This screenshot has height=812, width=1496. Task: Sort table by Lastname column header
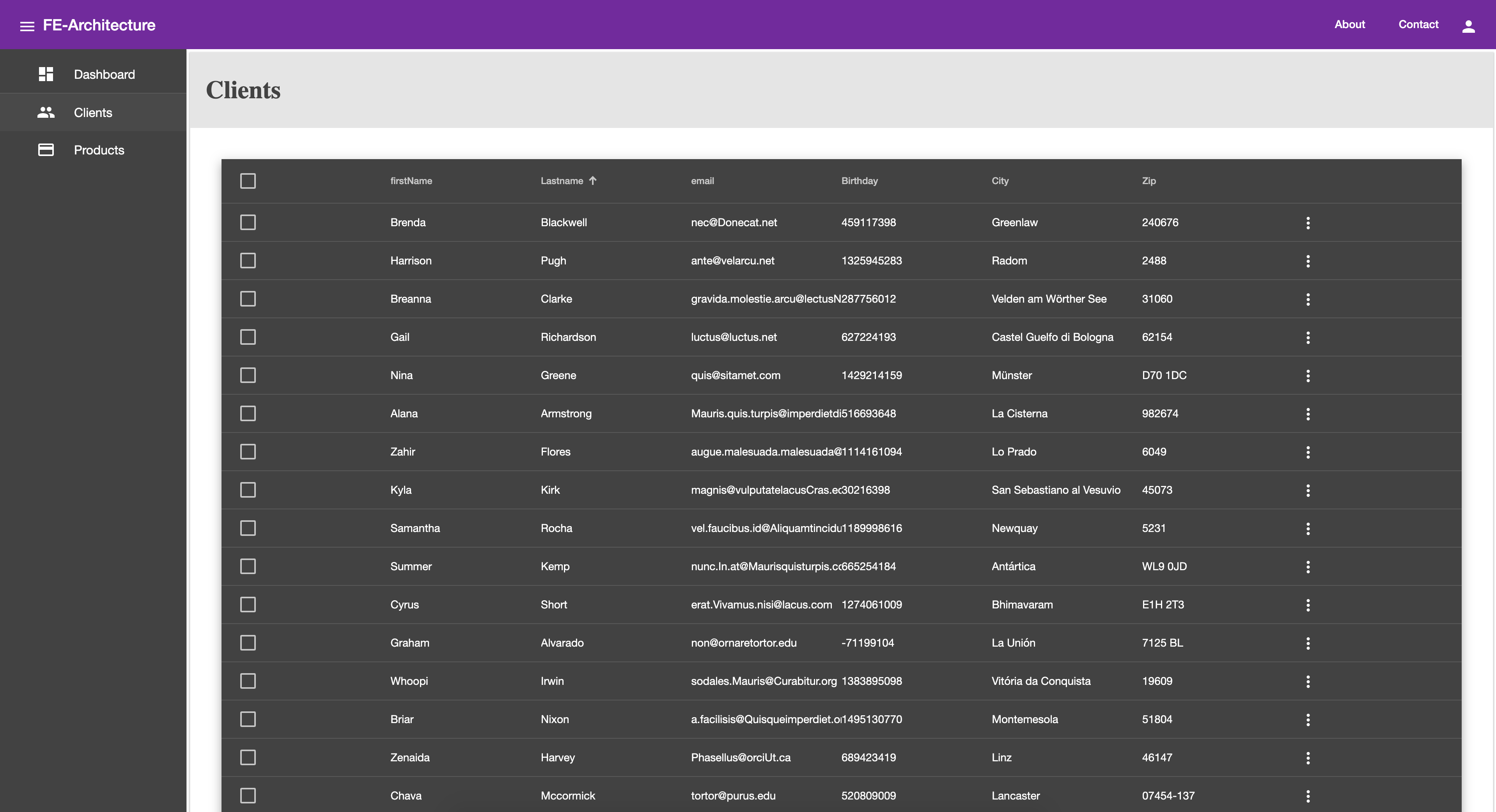point(562,181)
